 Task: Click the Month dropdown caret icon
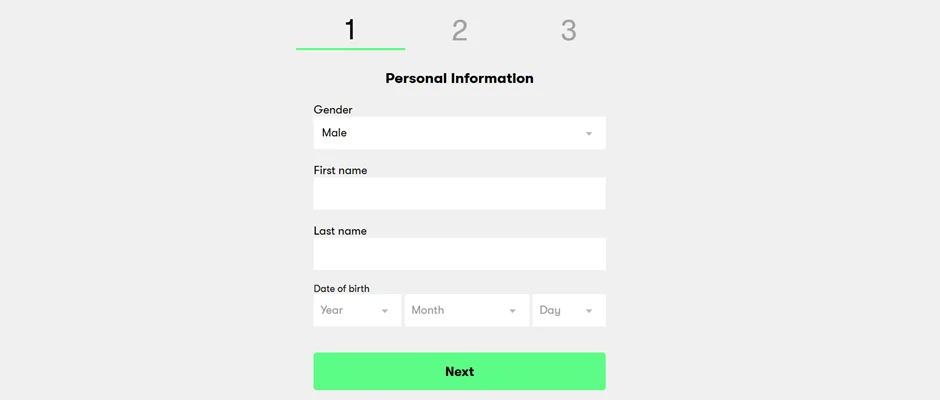(513, 311)
